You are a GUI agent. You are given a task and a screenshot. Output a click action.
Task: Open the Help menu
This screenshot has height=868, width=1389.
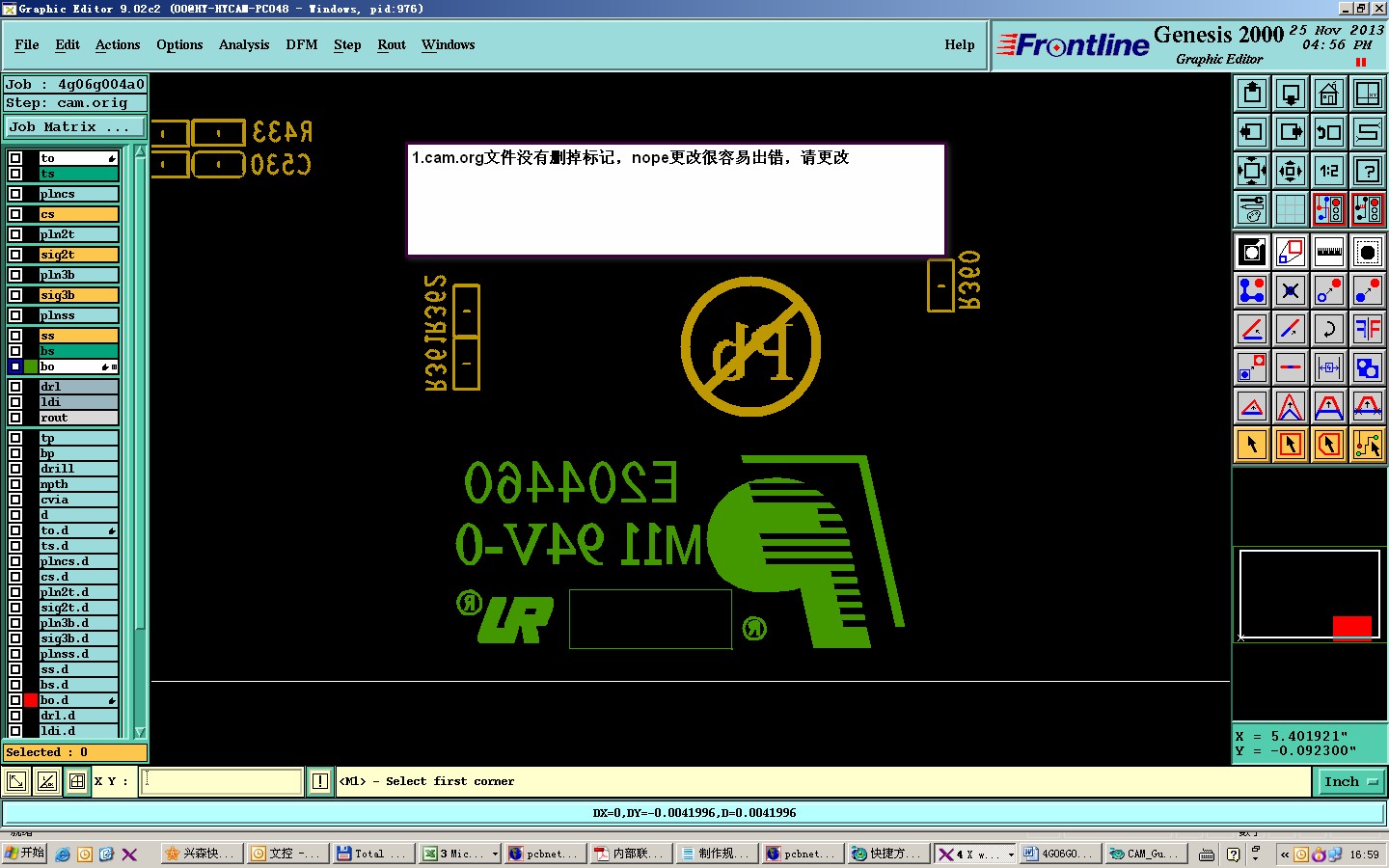pos(960,44)
